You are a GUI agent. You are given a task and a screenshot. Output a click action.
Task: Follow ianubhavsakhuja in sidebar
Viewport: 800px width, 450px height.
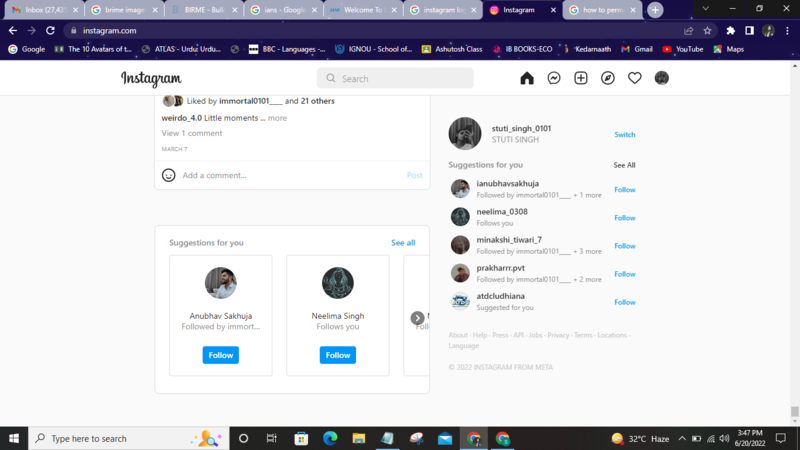tap(624, 190)
